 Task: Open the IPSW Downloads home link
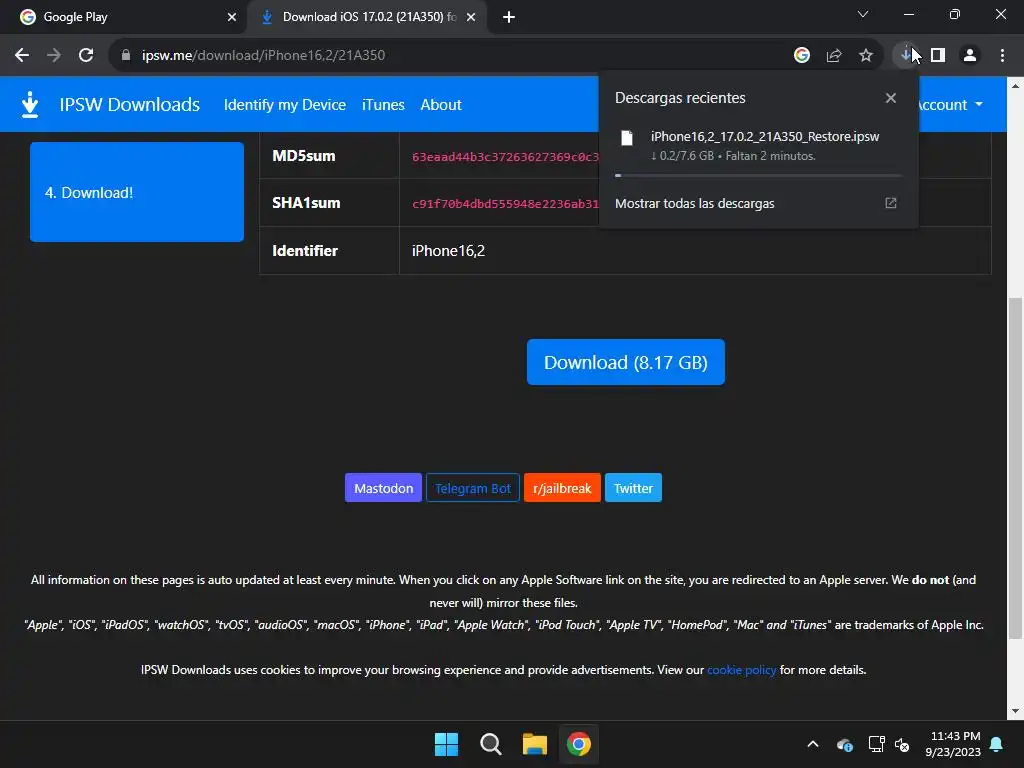click(129, 104)
